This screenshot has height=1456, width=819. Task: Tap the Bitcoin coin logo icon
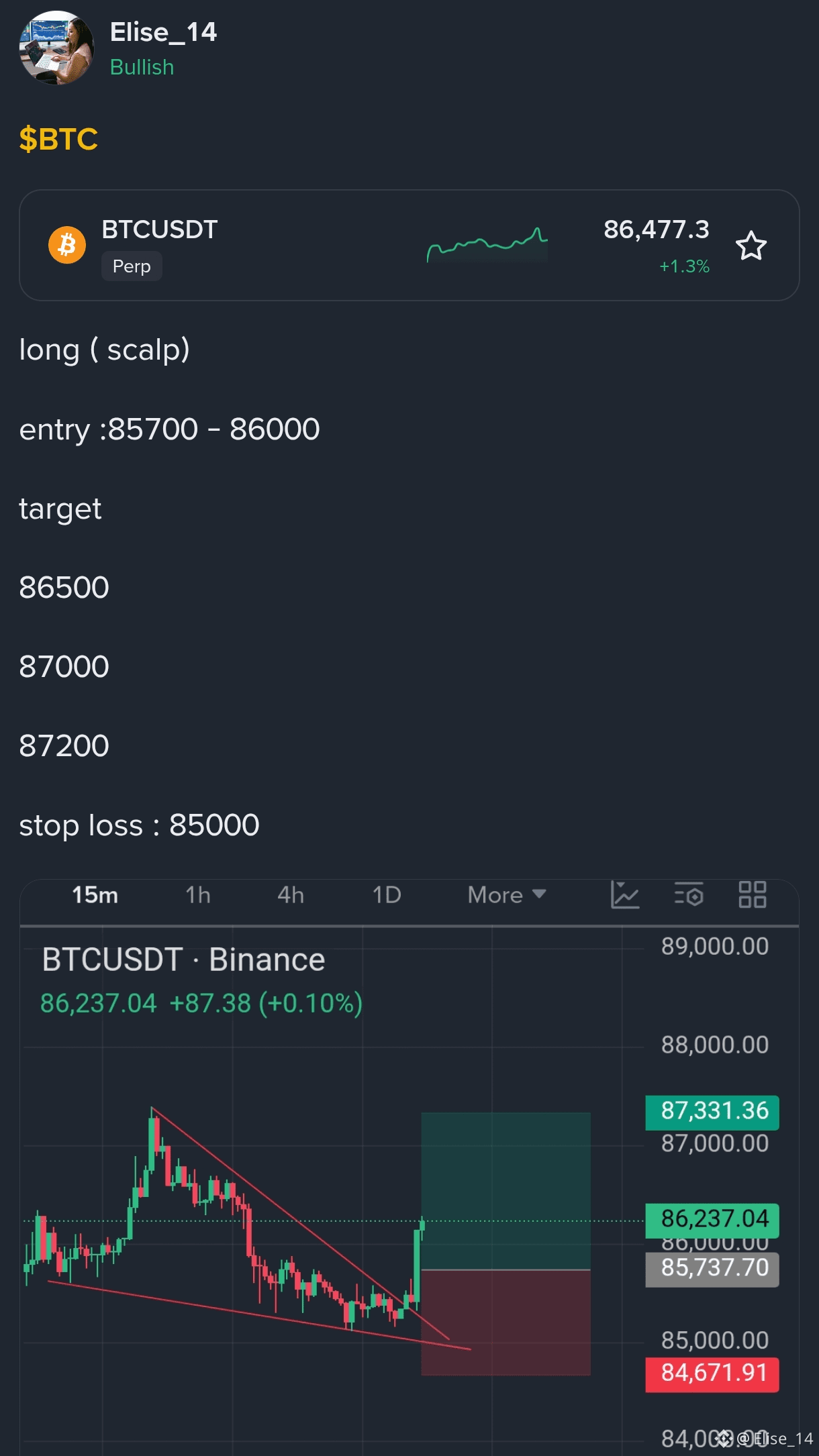67,245
